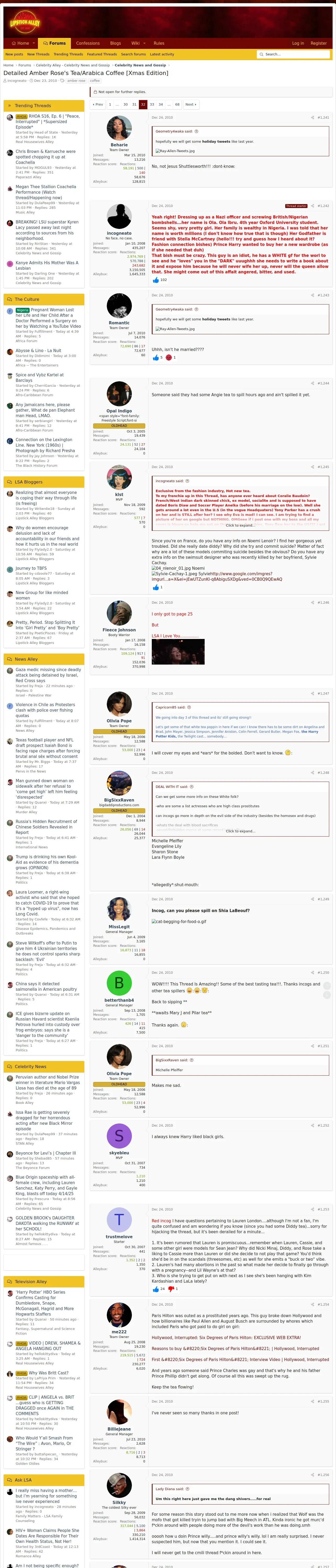Image resolution: width=336 pixels, height=1568 pixels.
Task: Share post #1,241 via share icon
Action: coord(313,118)
